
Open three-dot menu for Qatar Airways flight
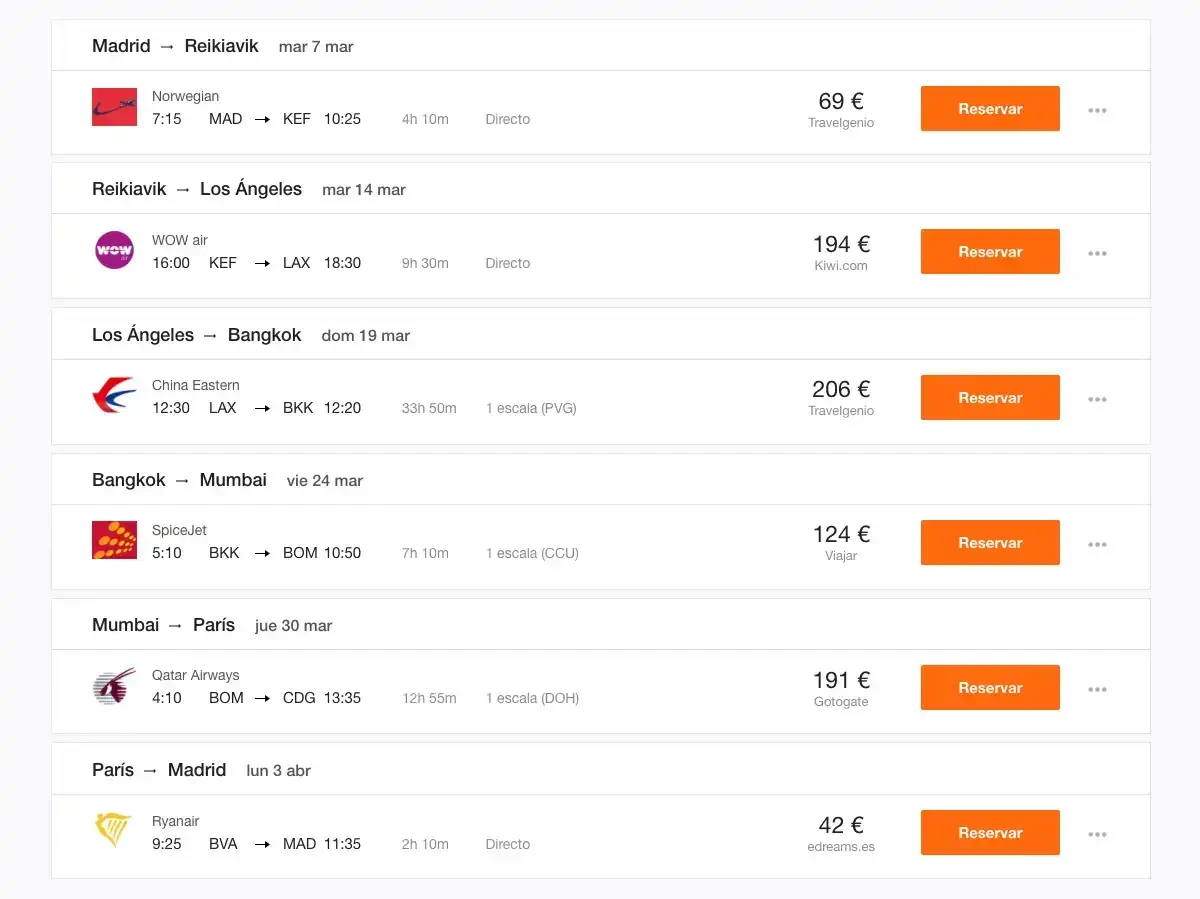1097,689
